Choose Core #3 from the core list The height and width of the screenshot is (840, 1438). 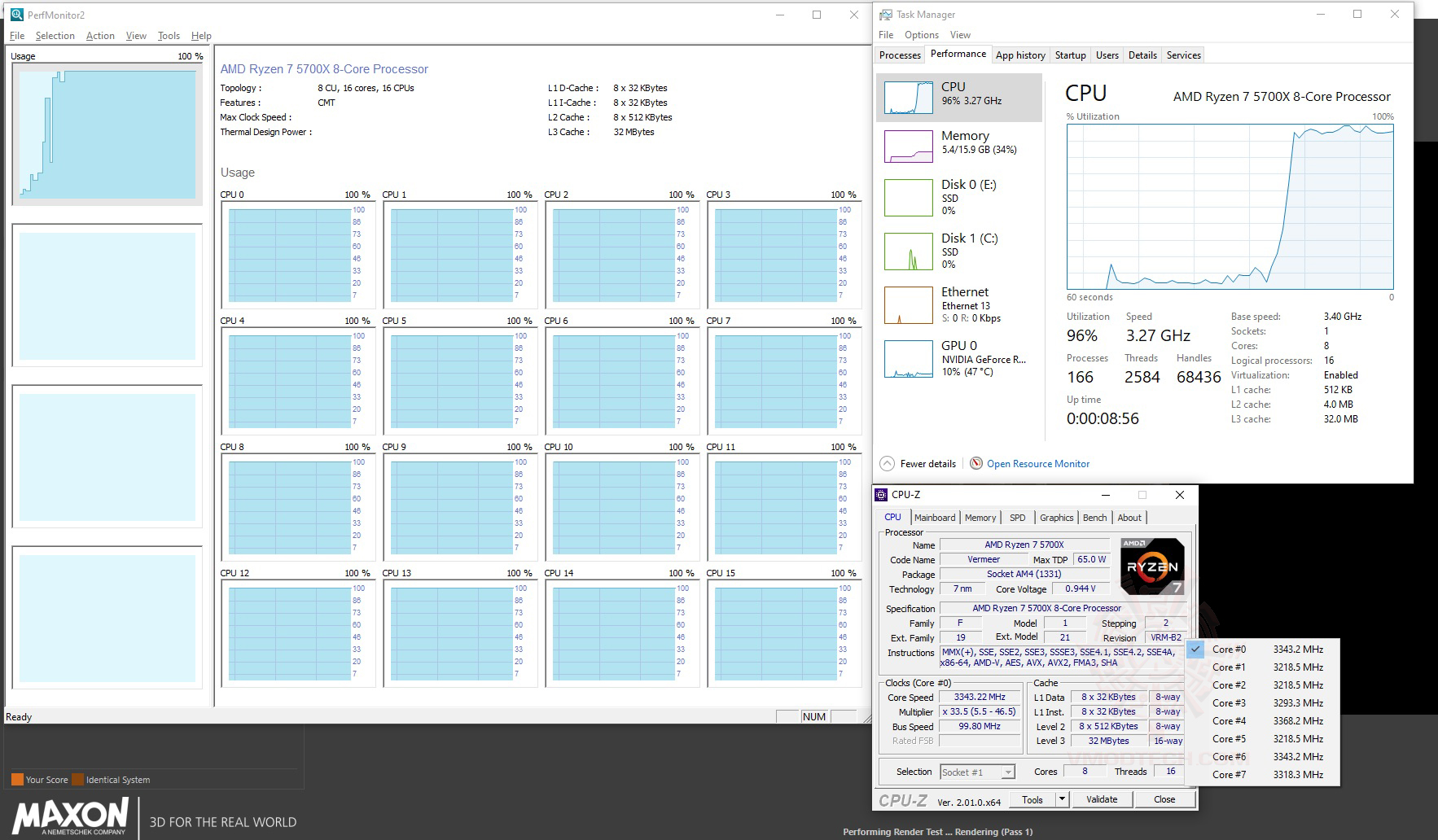(1263, 703)
